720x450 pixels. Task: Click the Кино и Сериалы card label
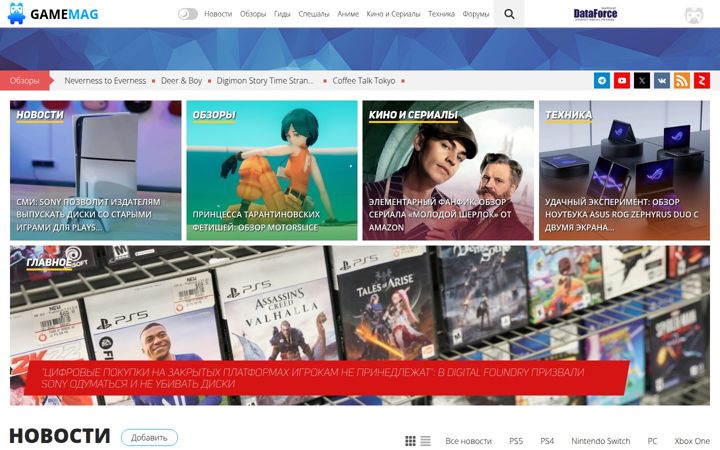coord(413,115)
